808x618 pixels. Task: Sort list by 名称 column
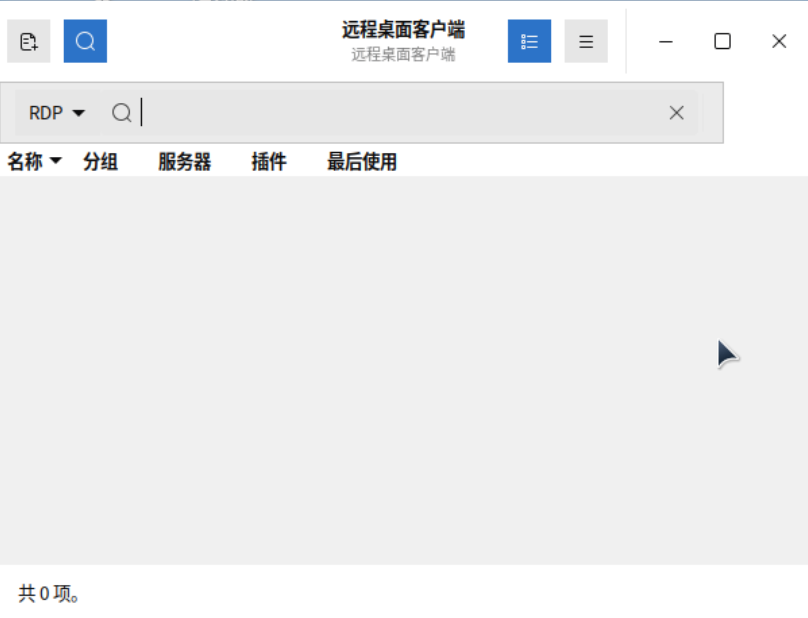[x=25, y=162]
